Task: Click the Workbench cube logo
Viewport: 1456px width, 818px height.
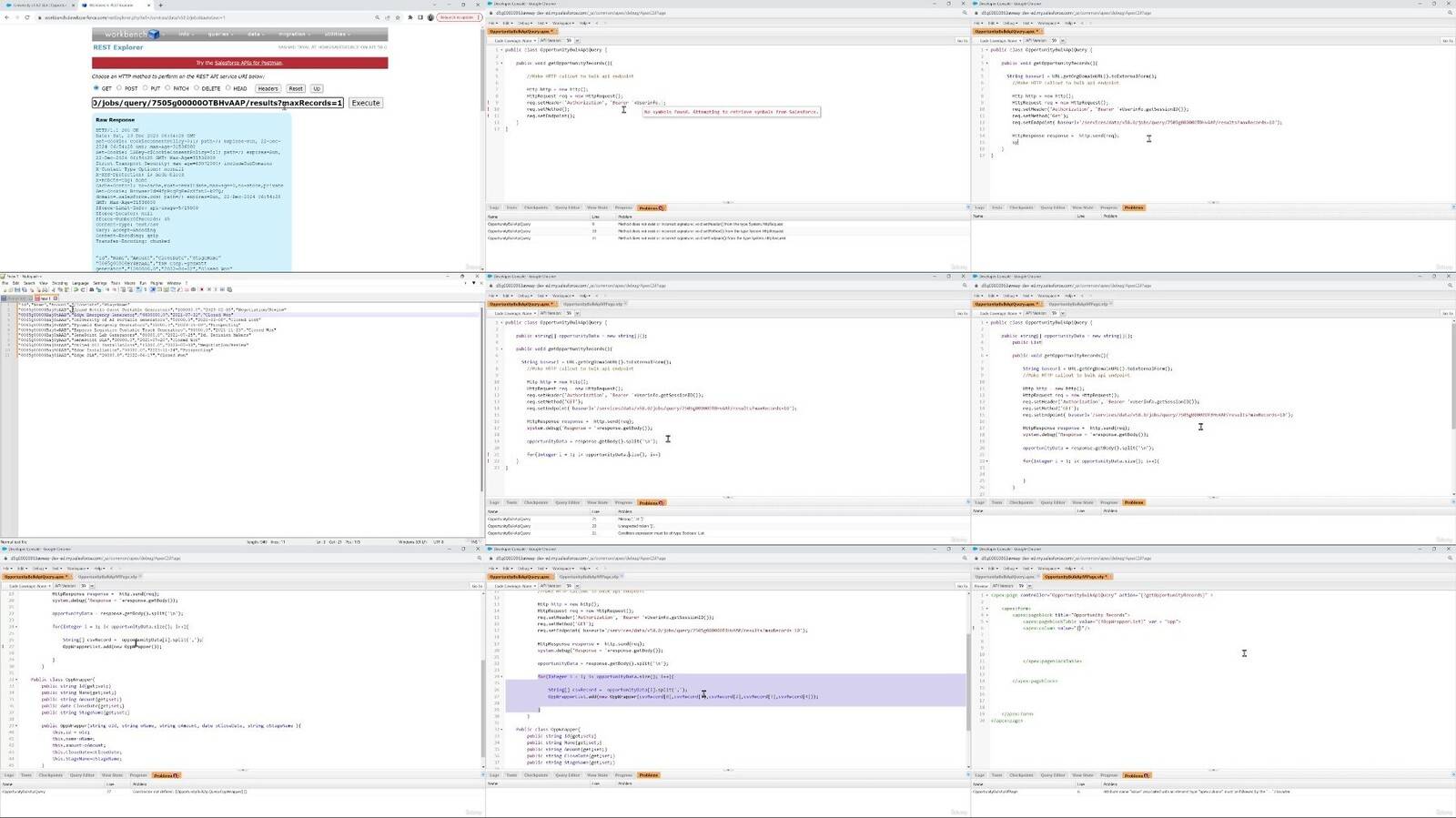Action: (154, 34)
